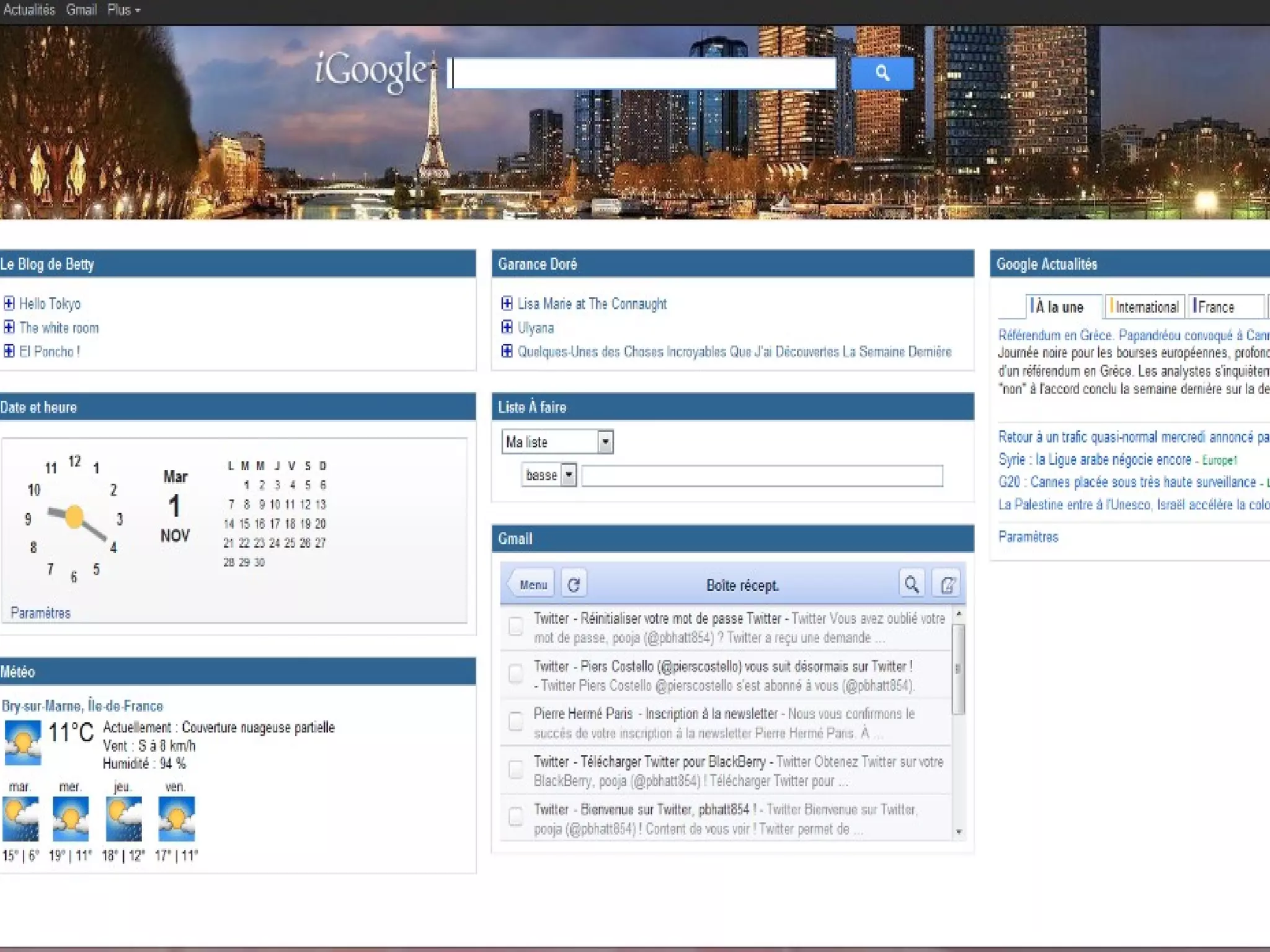Image resolution: width=1270 pixels, height=952 pixels.
Task: Switch to the France news tab
Action: (x=1217, y=307)
